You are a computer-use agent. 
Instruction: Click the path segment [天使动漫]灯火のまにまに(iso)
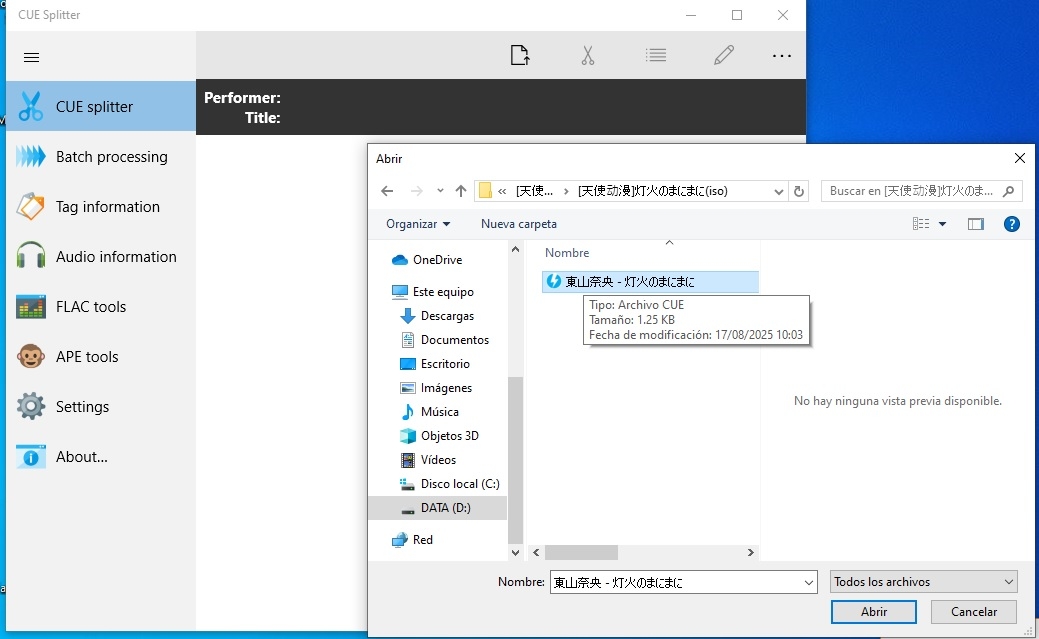pyautogui.click(x=653, y=191)
